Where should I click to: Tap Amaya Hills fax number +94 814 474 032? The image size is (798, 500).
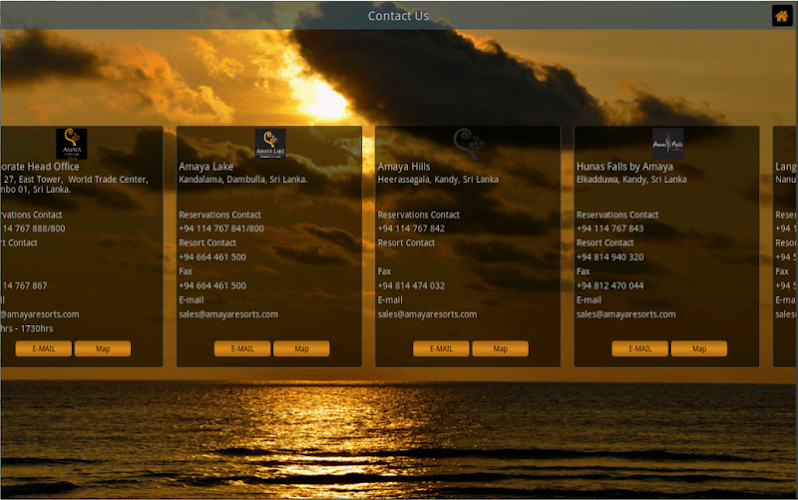click(x=411, y=286)
